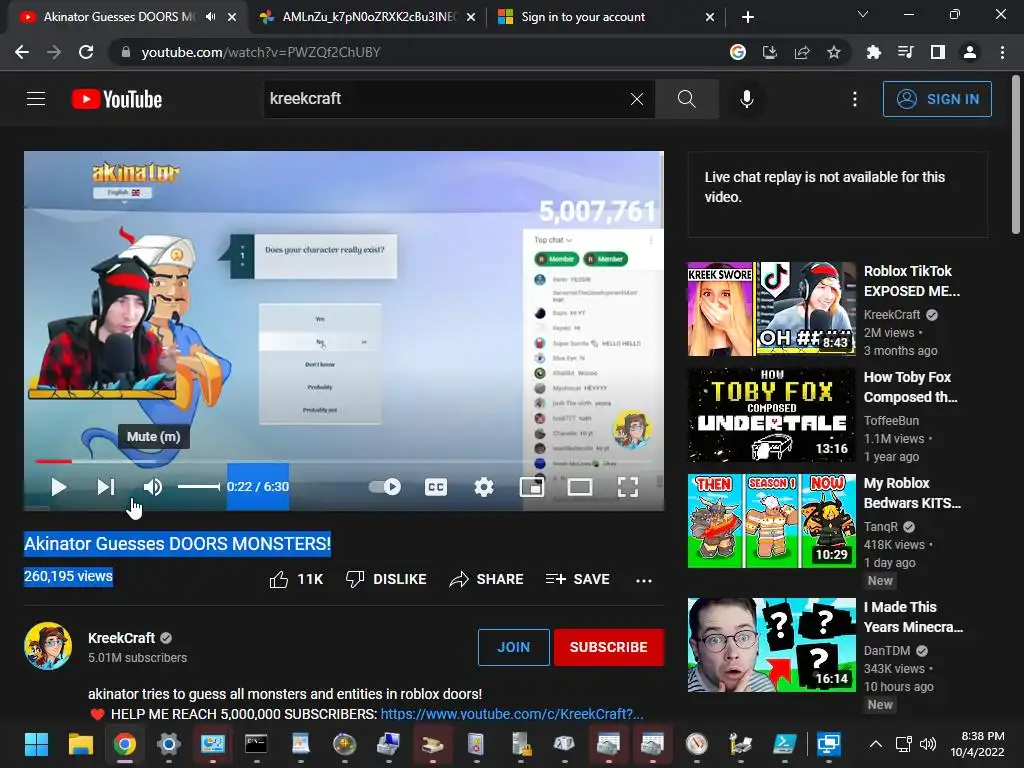Open ToffeeBun channel name

point(891,421)
